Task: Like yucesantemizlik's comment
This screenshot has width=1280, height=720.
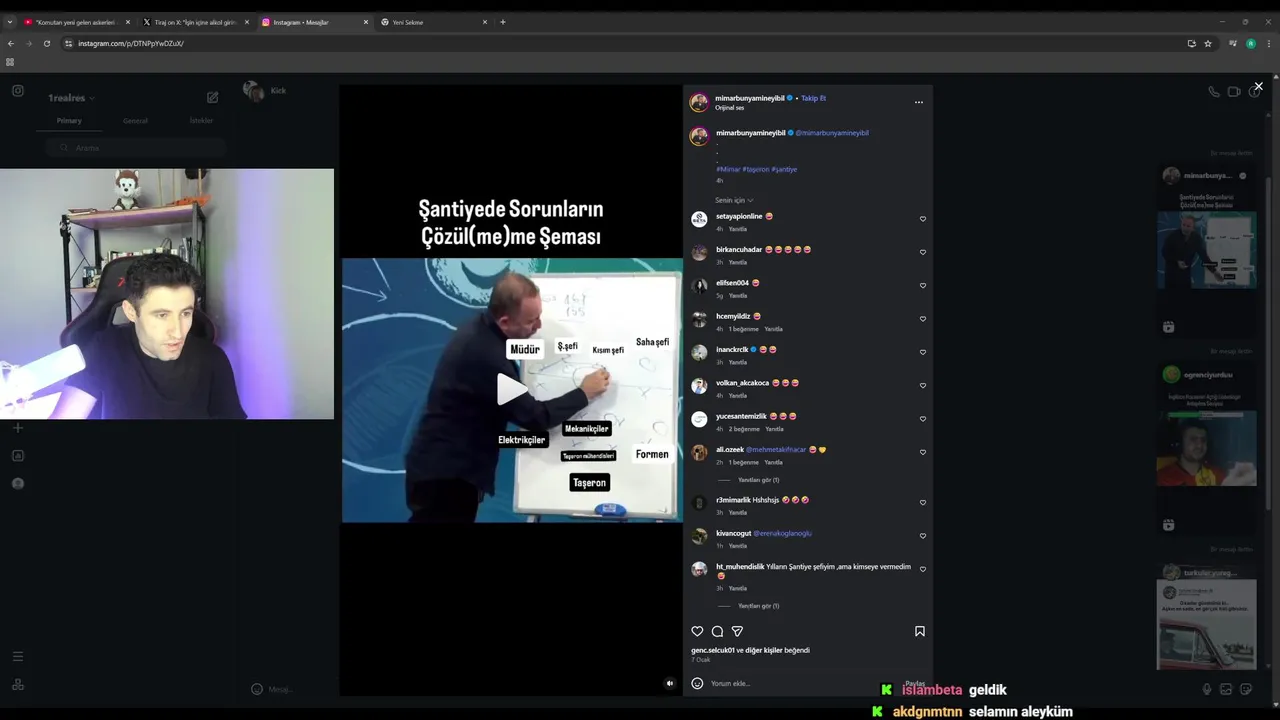Action: click(x=922, y=419)
